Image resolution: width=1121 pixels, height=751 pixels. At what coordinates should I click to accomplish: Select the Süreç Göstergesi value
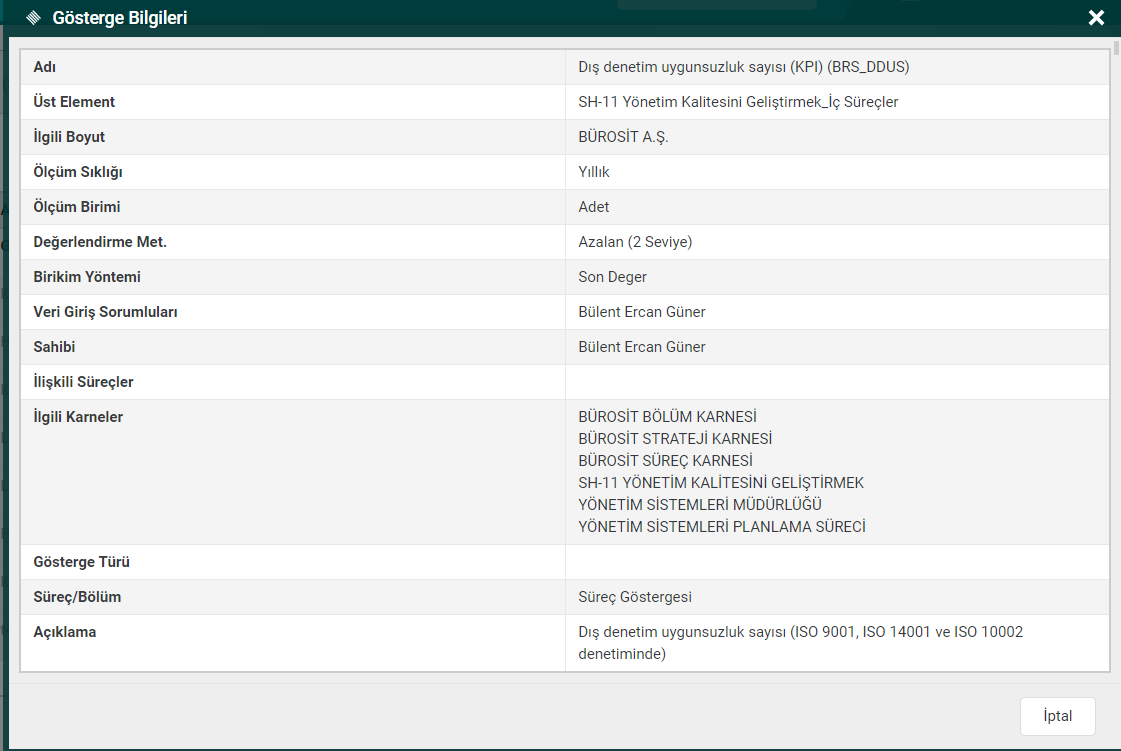635,597
